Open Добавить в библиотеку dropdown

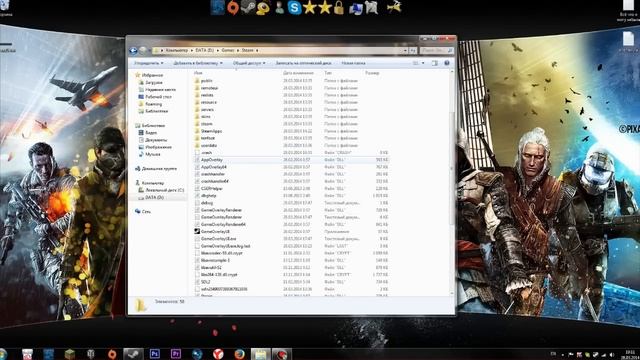(x=198, y=63)
